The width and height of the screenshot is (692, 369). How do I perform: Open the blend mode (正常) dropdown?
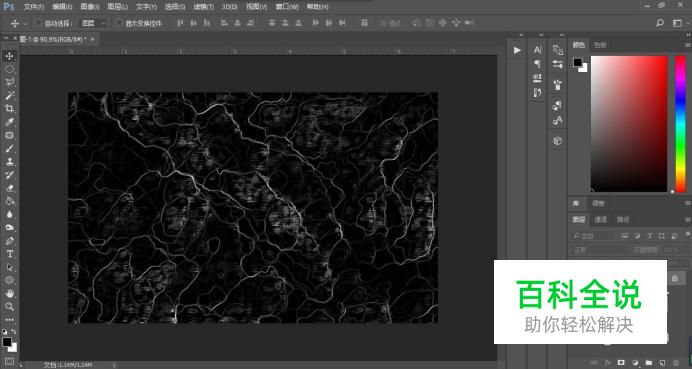(x=599, y=250)
